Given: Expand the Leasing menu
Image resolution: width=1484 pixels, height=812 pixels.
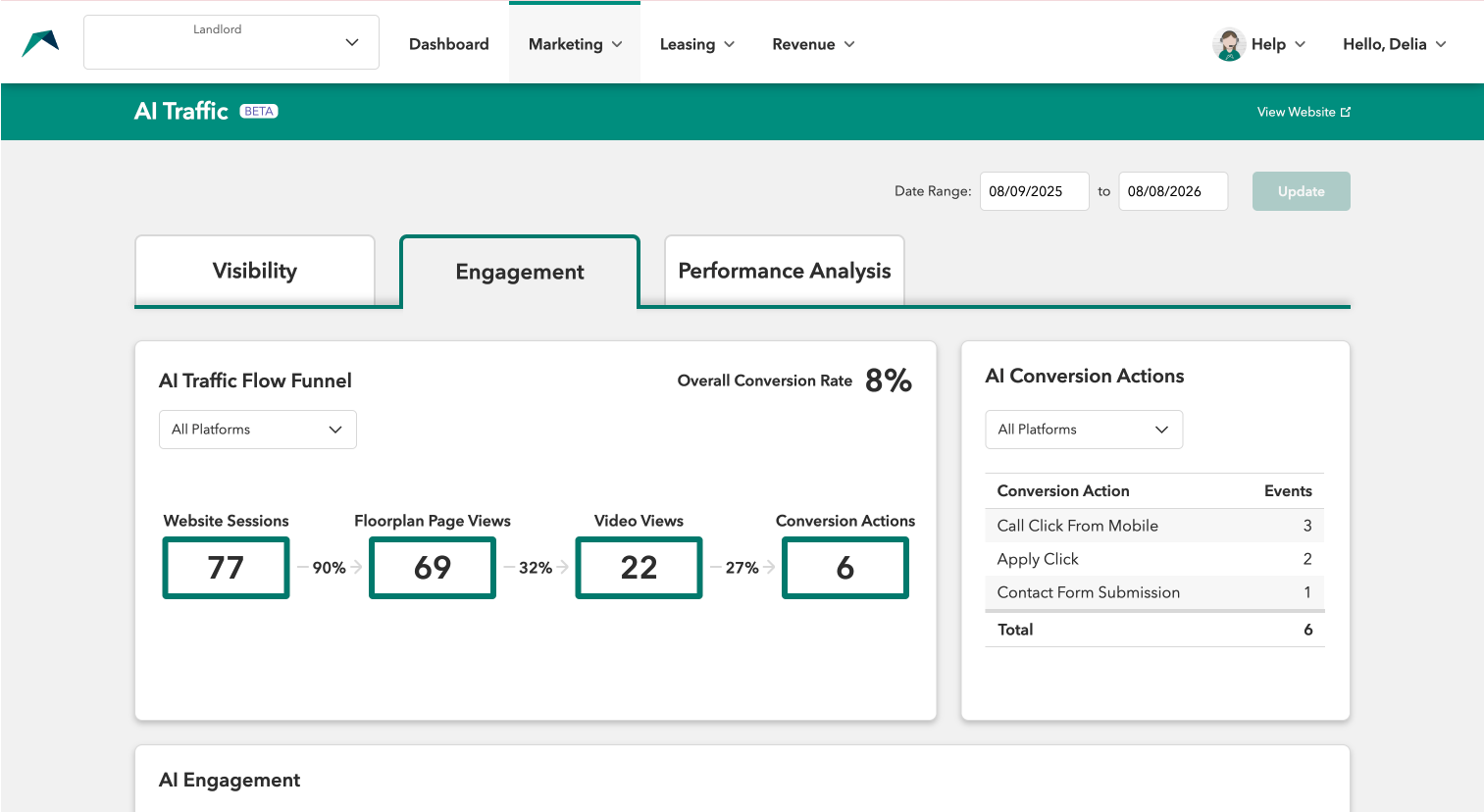Looking at the screenshot, I should coord(696,44).
